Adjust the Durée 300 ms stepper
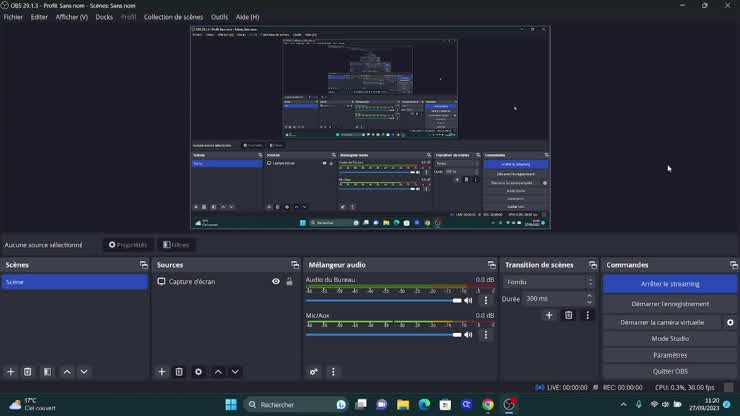740x416 pixels. coord(589,298)
